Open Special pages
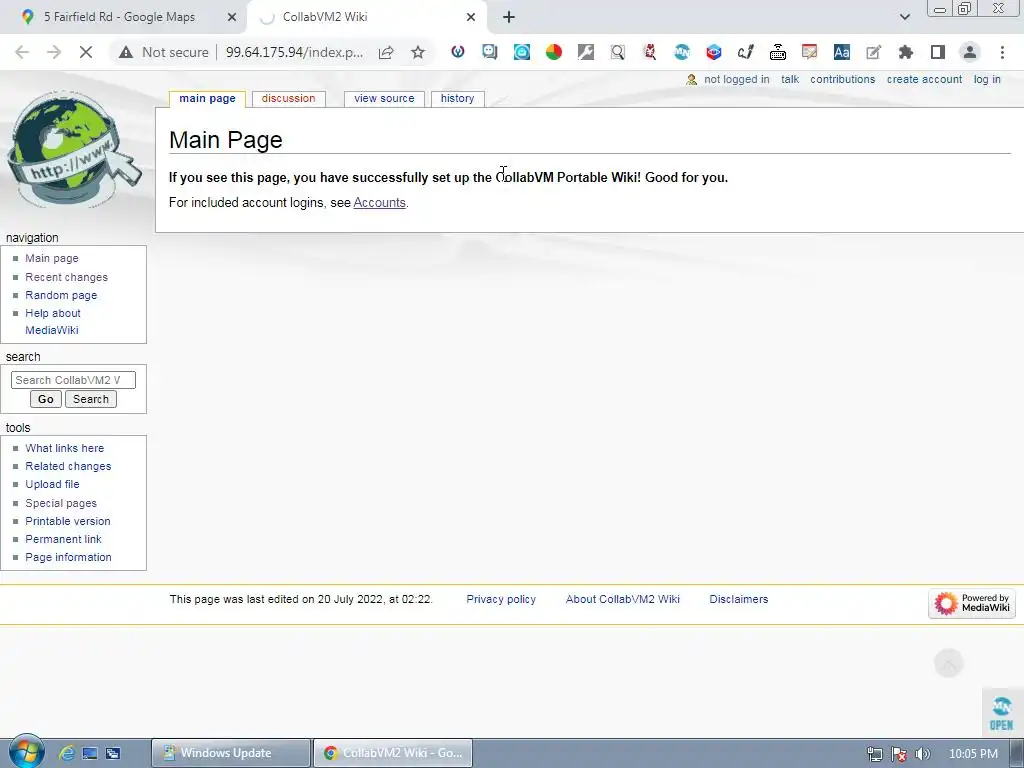Image resolution: width=1024 pixels, height=768 pixels. click(61, 503)
